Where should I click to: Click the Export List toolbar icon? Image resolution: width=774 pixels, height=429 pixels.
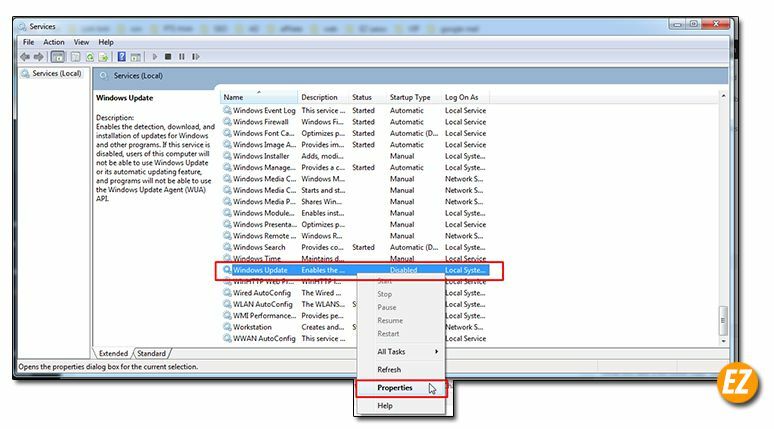click(103, 57)
